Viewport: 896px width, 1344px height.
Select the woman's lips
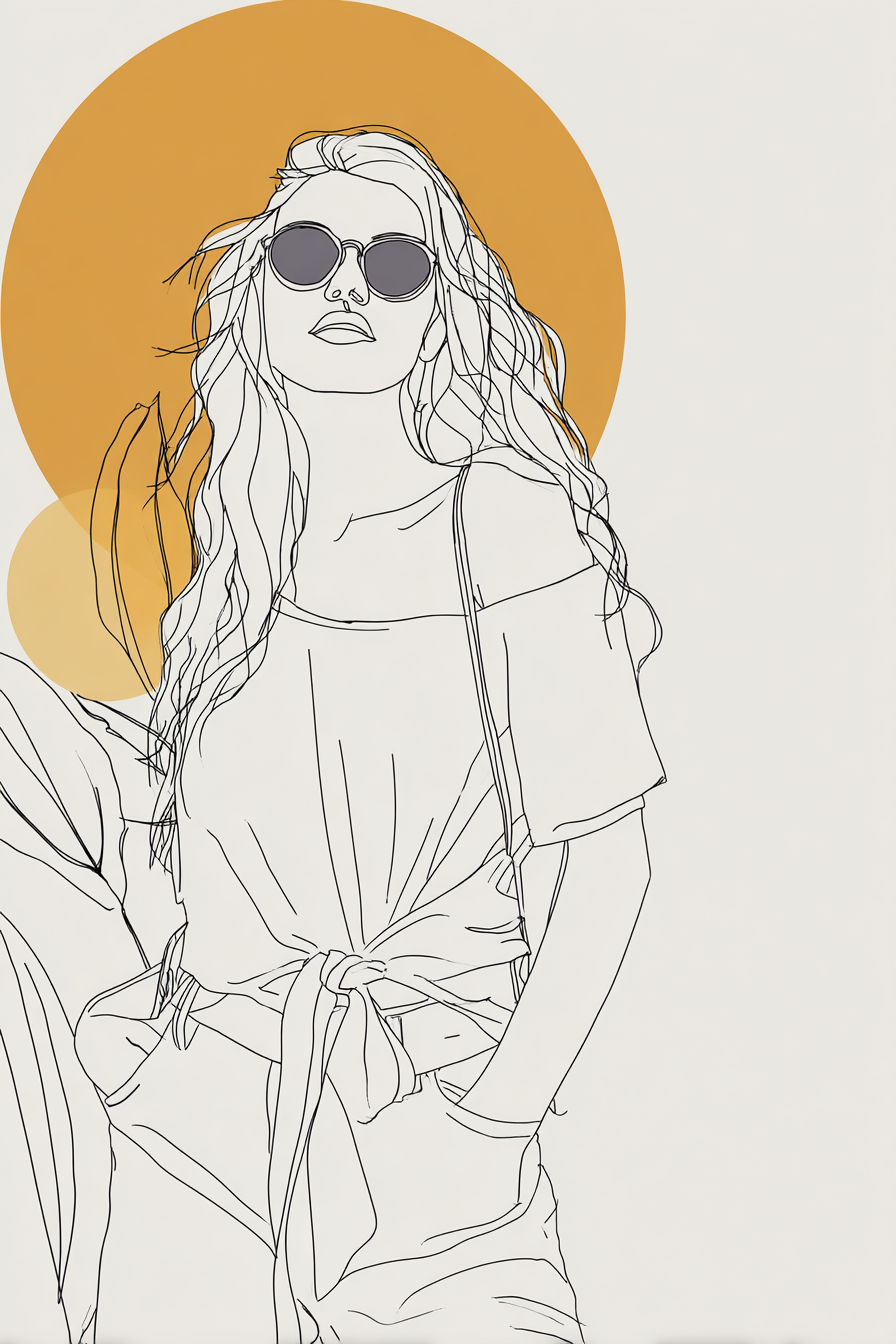342,328
